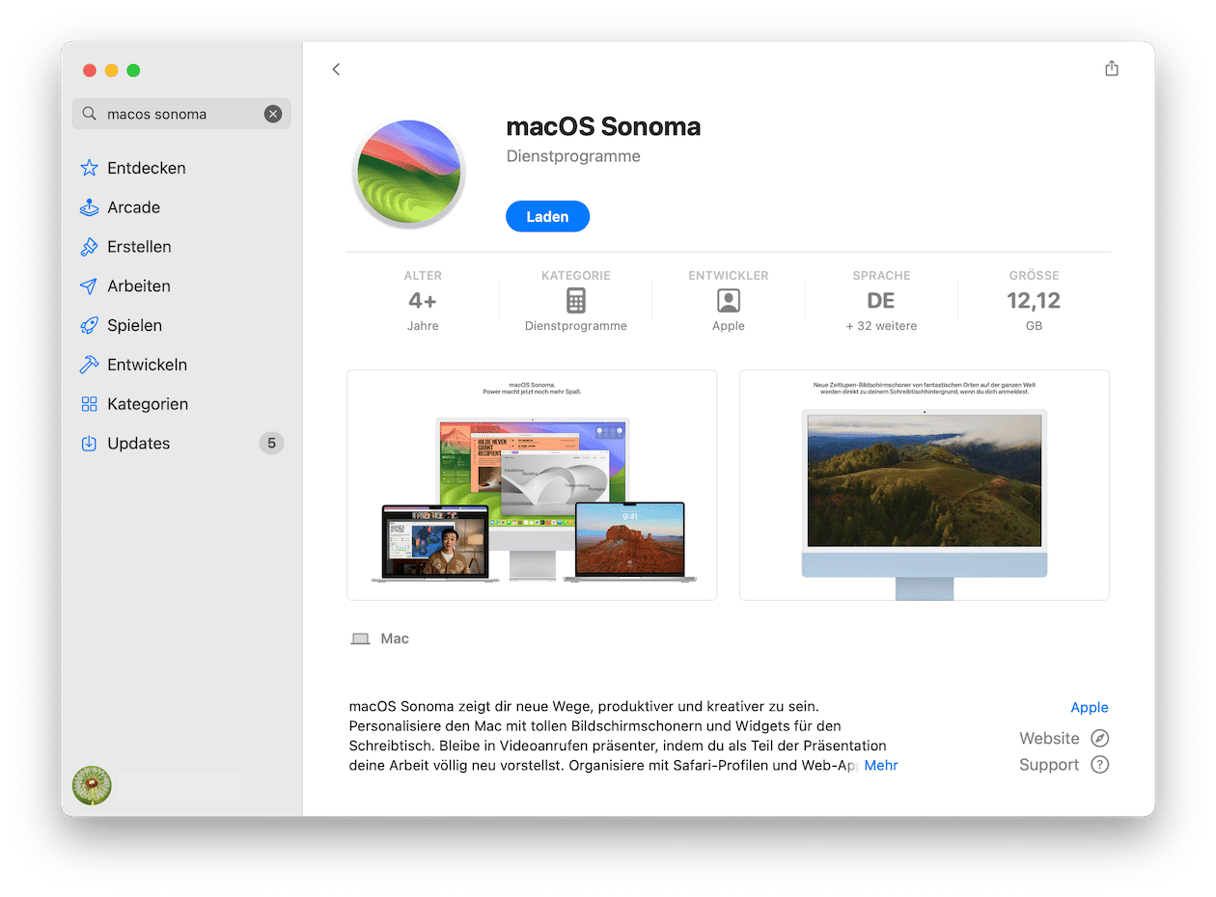The height and width of the screenshot is (897, 1216).
Task: Click the Arcade joystick icon
Action: pos(89,207)
